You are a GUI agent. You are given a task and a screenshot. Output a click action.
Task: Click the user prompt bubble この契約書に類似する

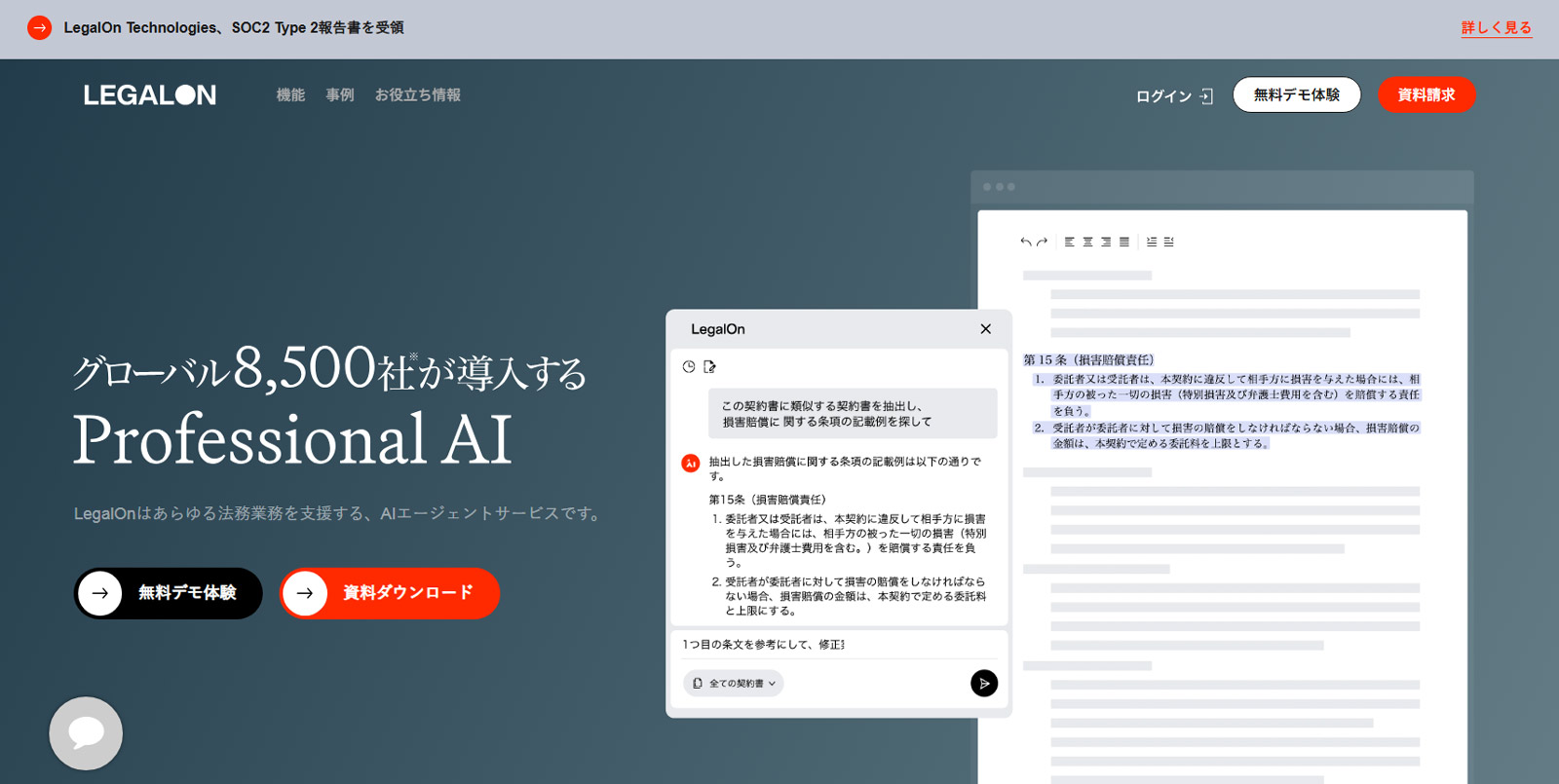coord(853,414)
